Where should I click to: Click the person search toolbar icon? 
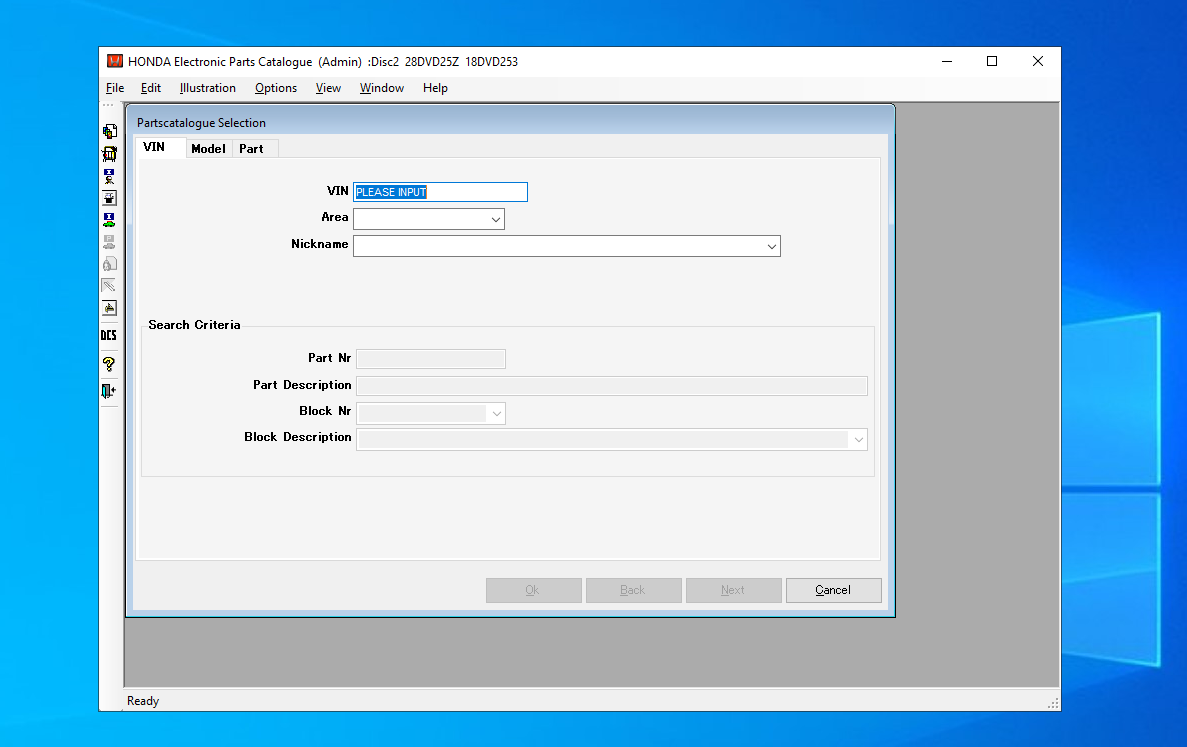coord(109,176)
